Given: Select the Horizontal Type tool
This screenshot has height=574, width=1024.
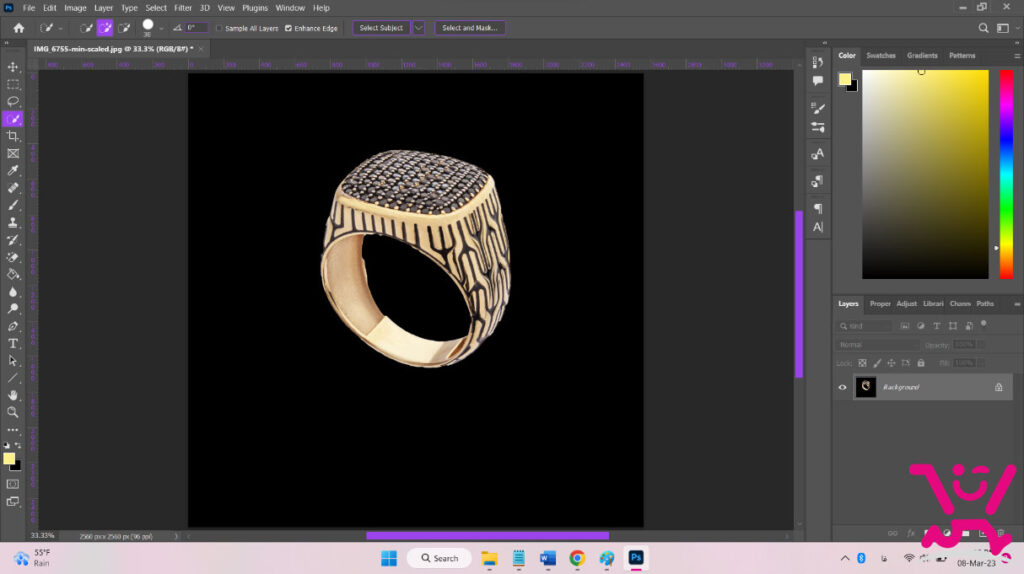Looking at the screenshot, I should tap(13, 343).
